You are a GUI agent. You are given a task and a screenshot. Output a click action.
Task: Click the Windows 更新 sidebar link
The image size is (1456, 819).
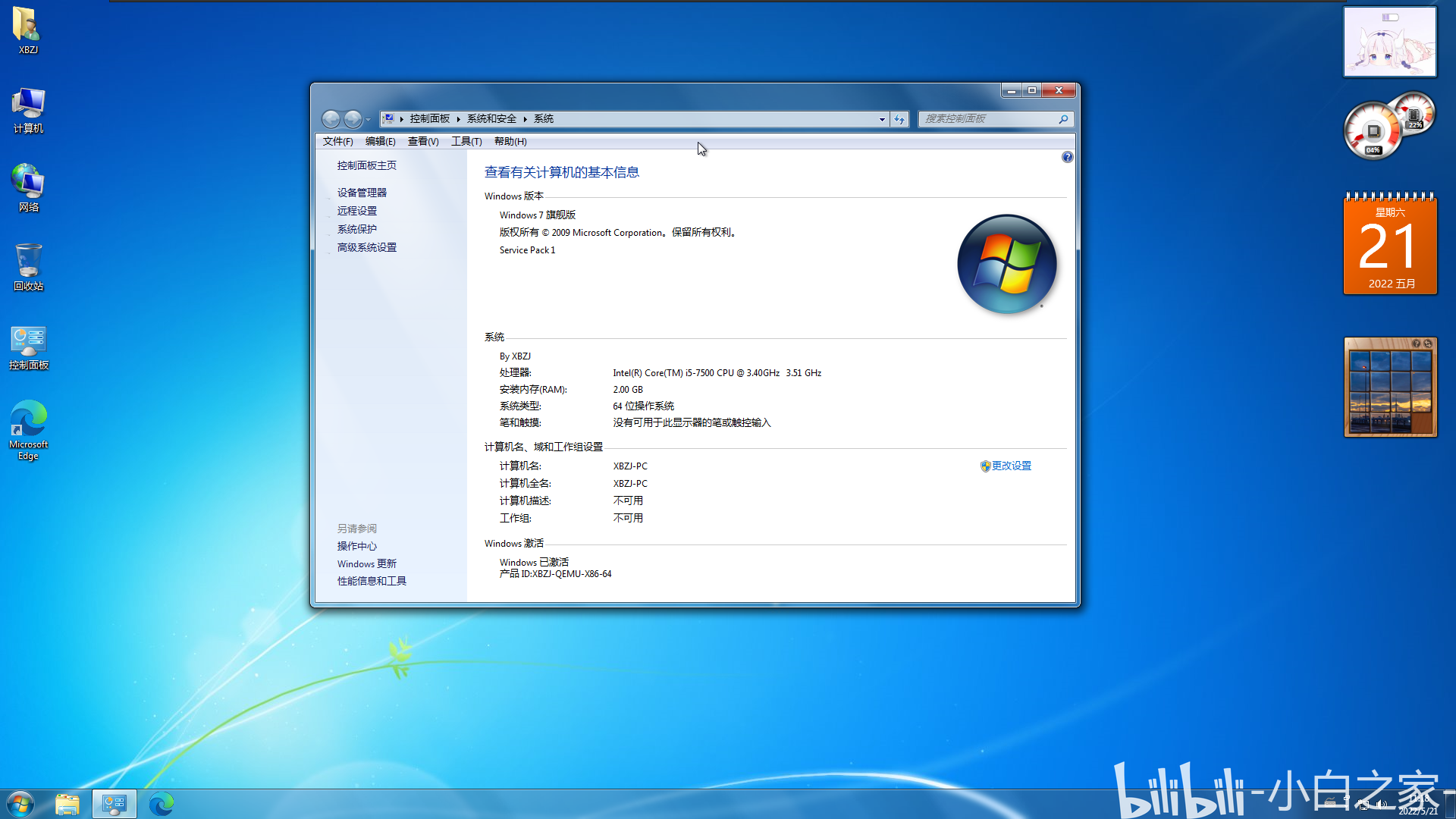tap(366, 563)
